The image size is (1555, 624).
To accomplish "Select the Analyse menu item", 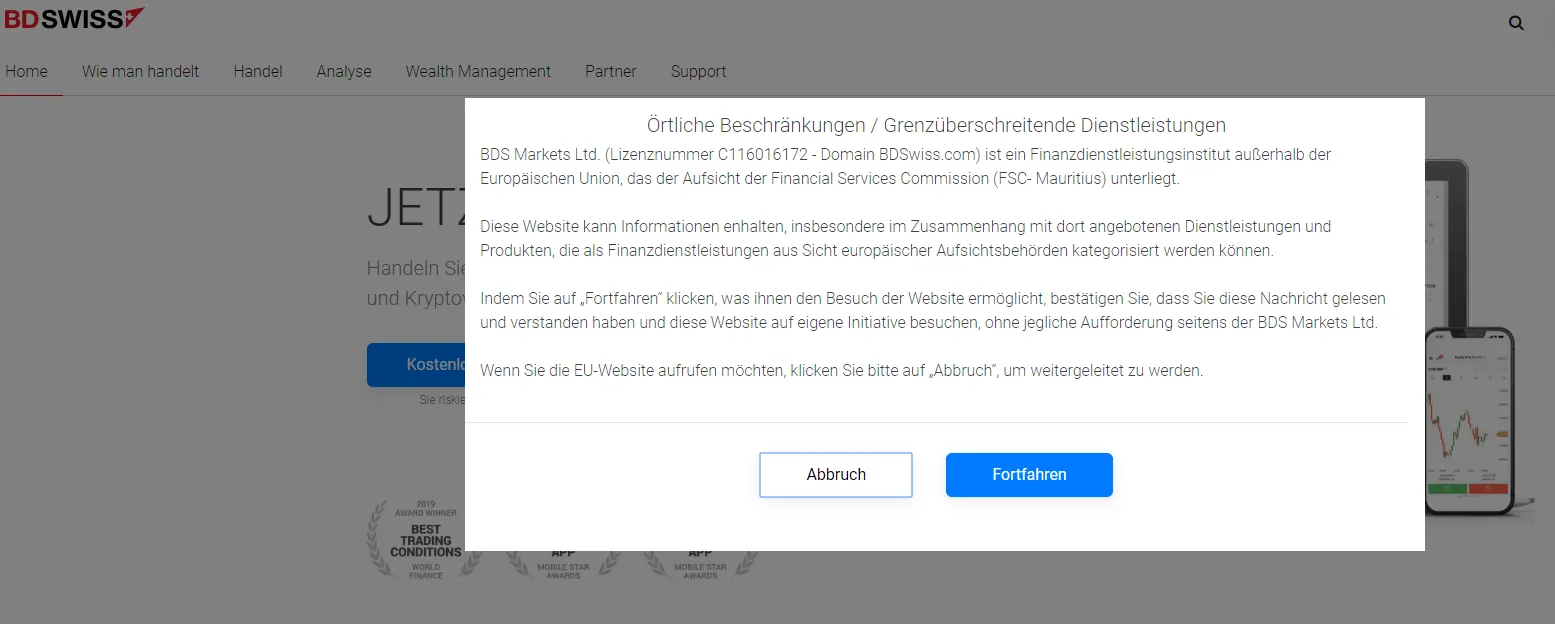I will 344,71.
